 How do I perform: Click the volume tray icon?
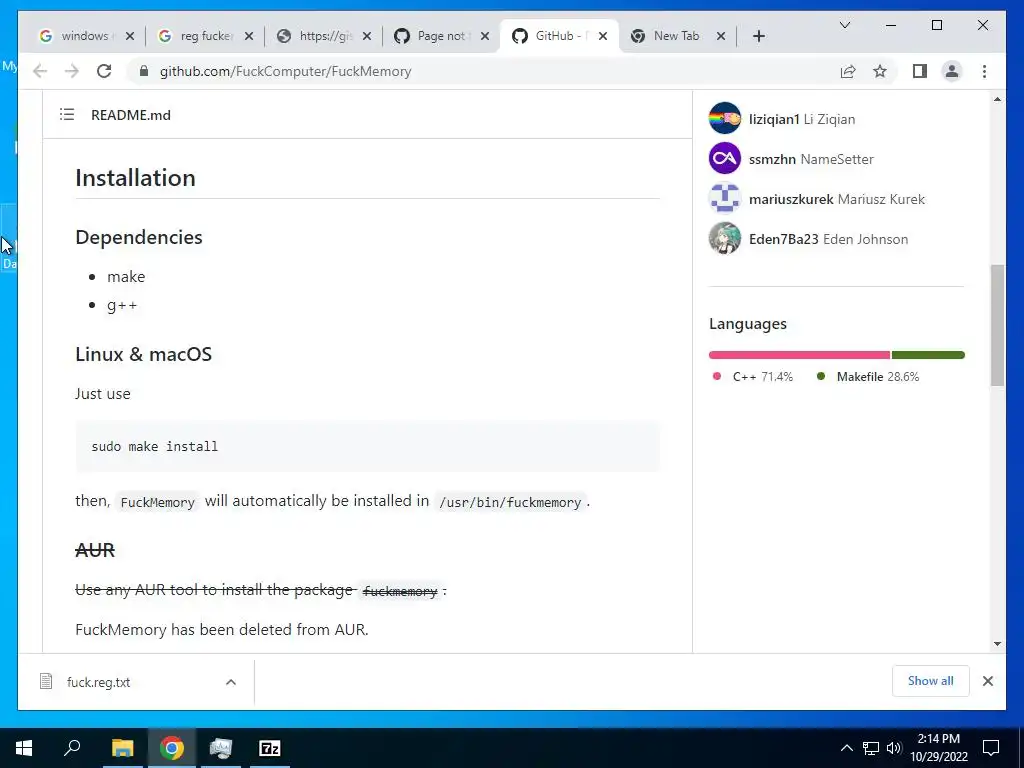(894, 748)
